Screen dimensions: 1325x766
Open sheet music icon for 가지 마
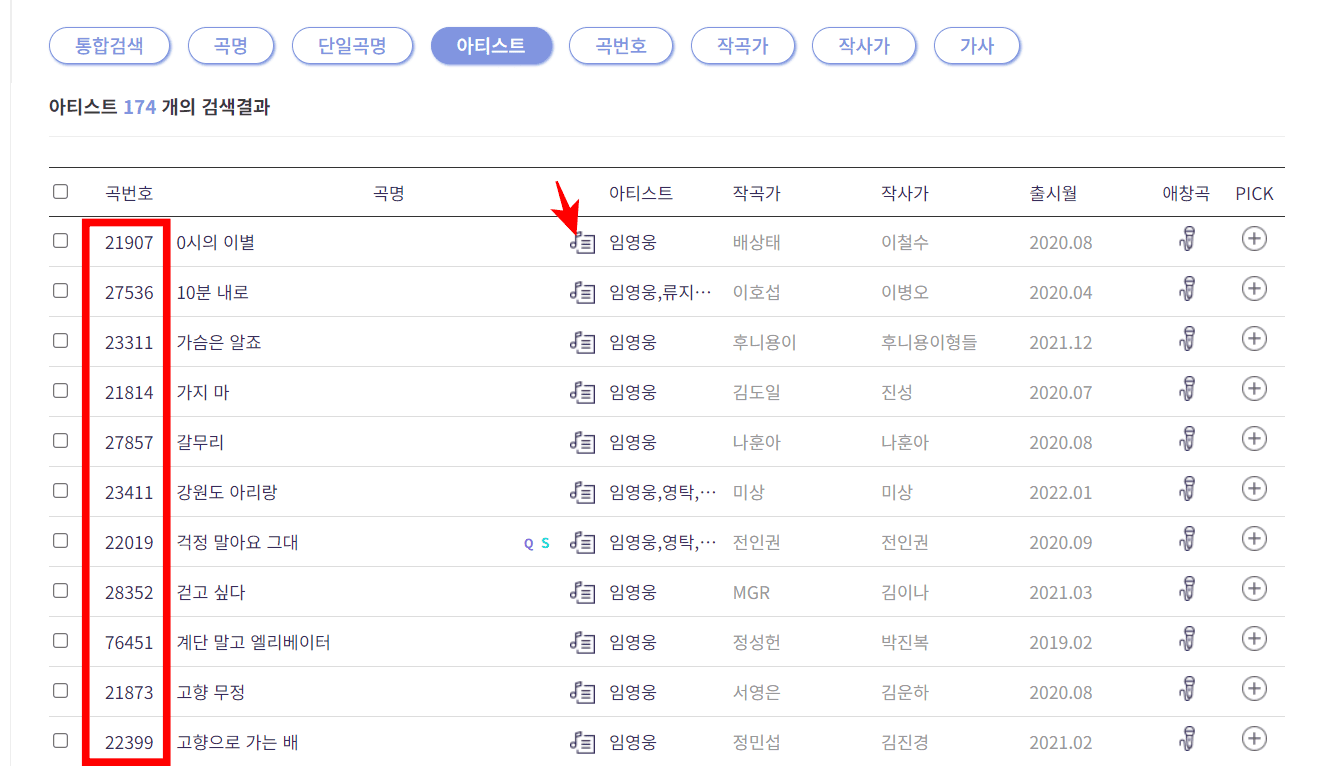point(583,392)
